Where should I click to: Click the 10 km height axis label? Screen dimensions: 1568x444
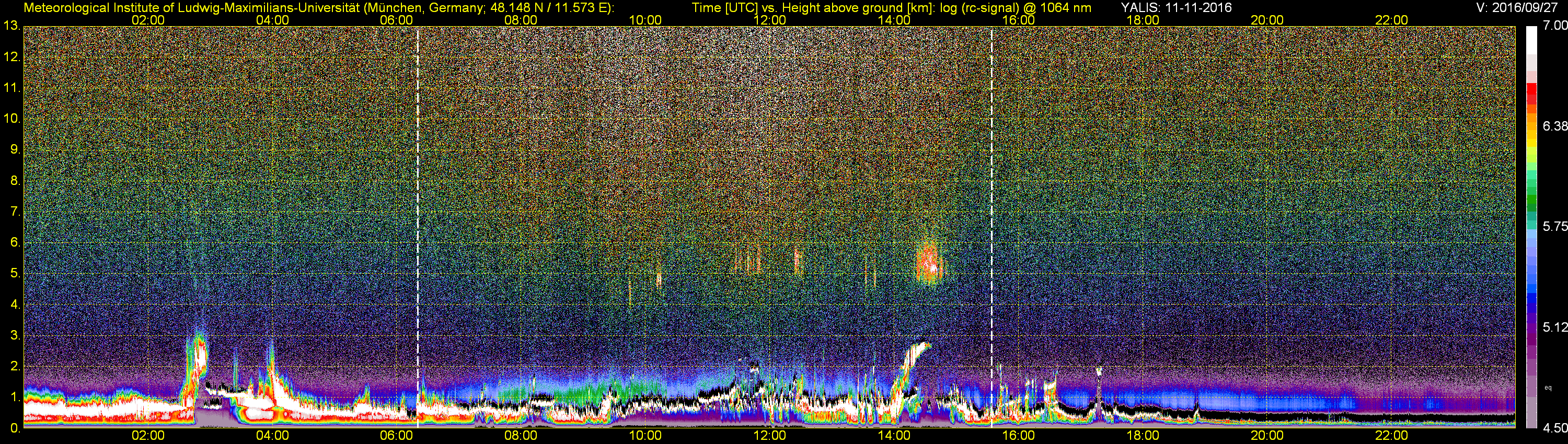pos(11,119)
